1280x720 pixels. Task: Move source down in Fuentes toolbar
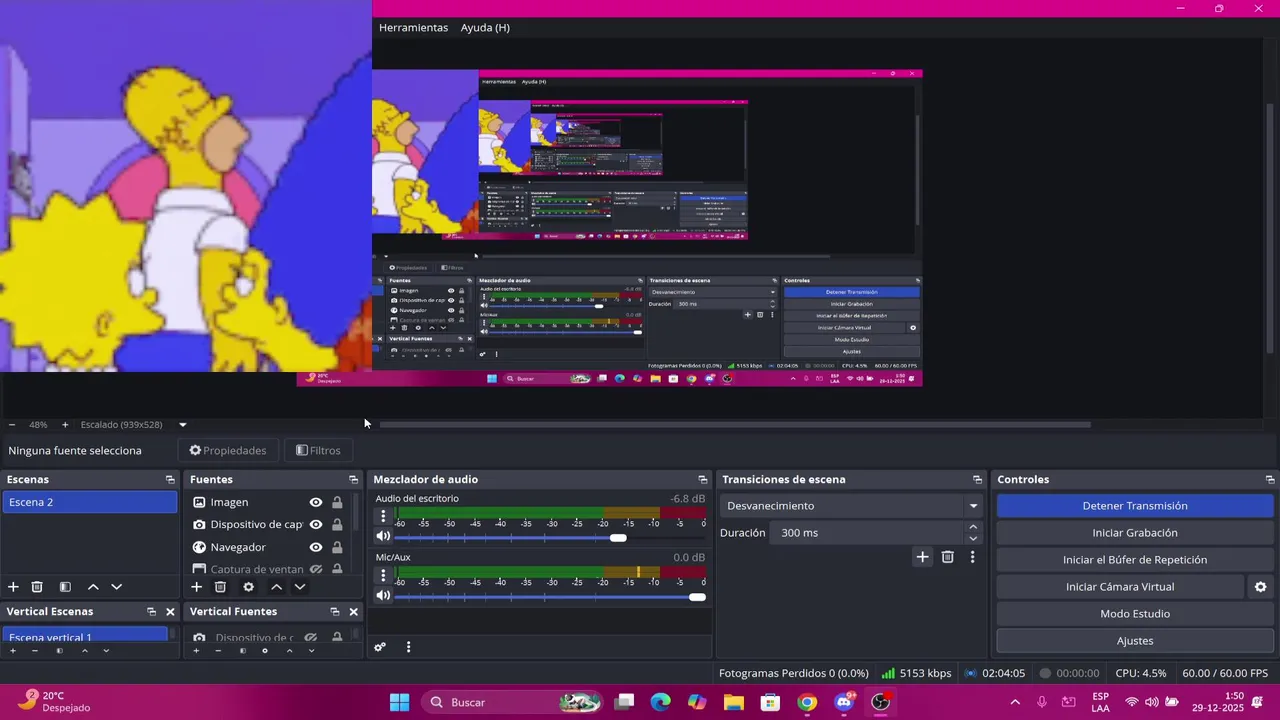299,587
